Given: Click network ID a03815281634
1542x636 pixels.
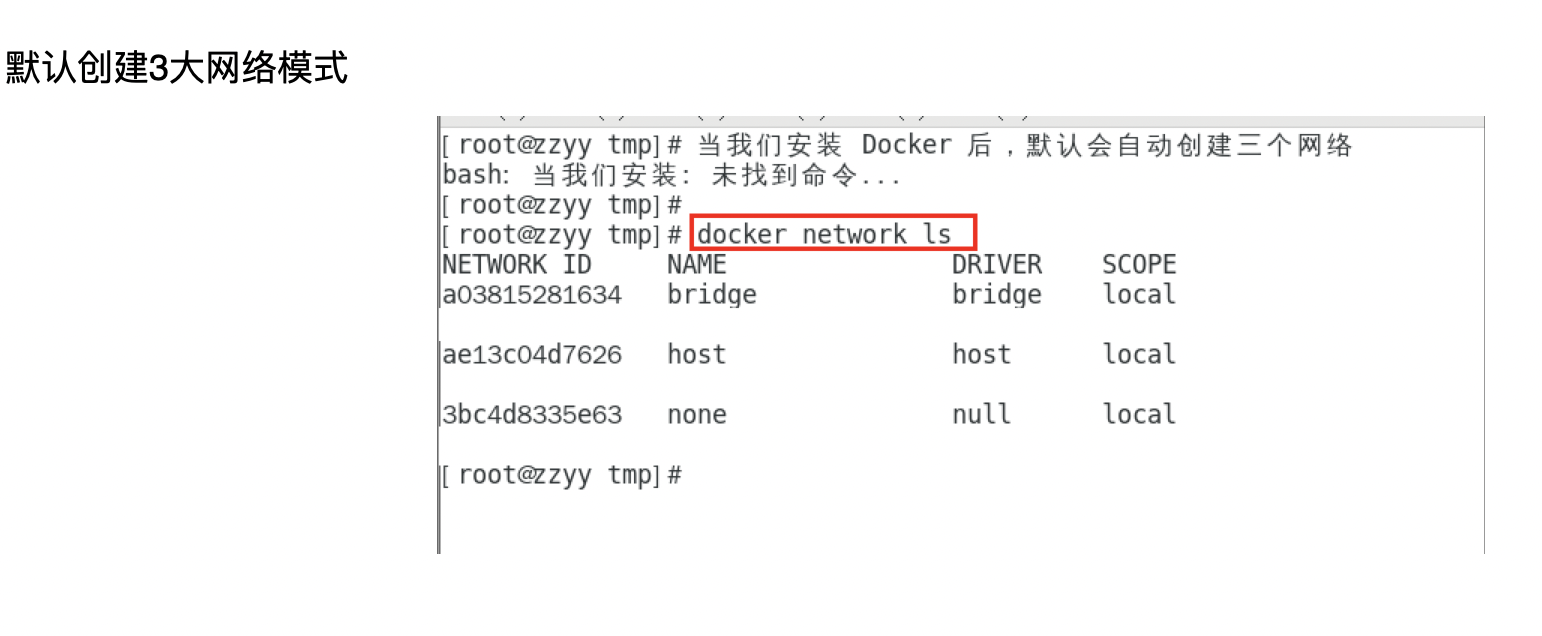Looking at the screenshot, I should (532, 295).
